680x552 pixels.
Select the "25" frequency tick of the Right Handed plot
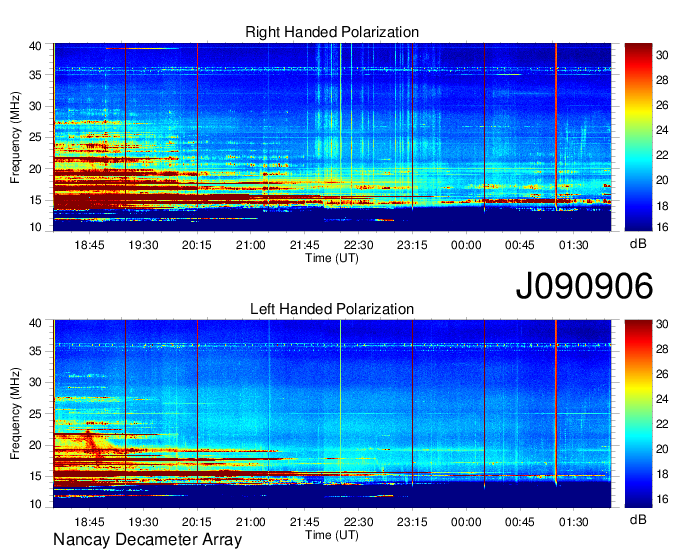click(36, 137)
